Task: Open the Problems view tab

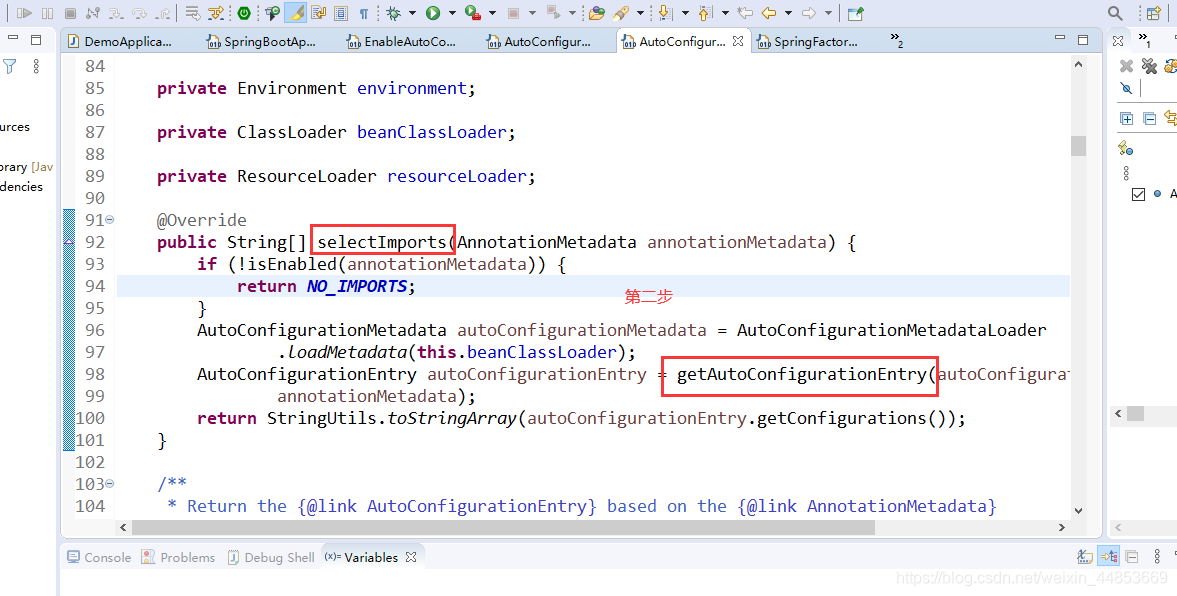Action: [179, 557]
